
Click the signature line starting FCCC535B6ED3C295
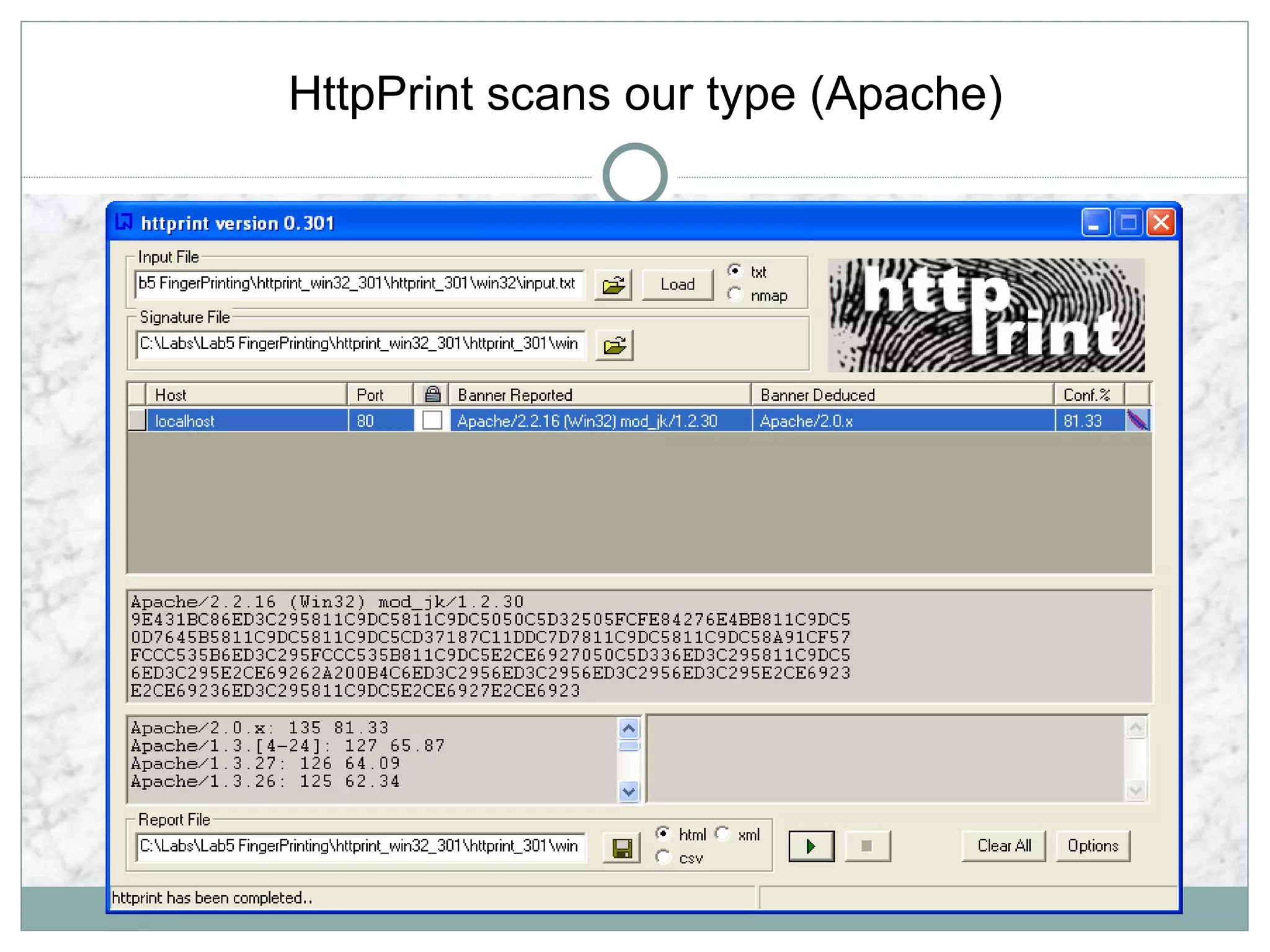(491, 655)
